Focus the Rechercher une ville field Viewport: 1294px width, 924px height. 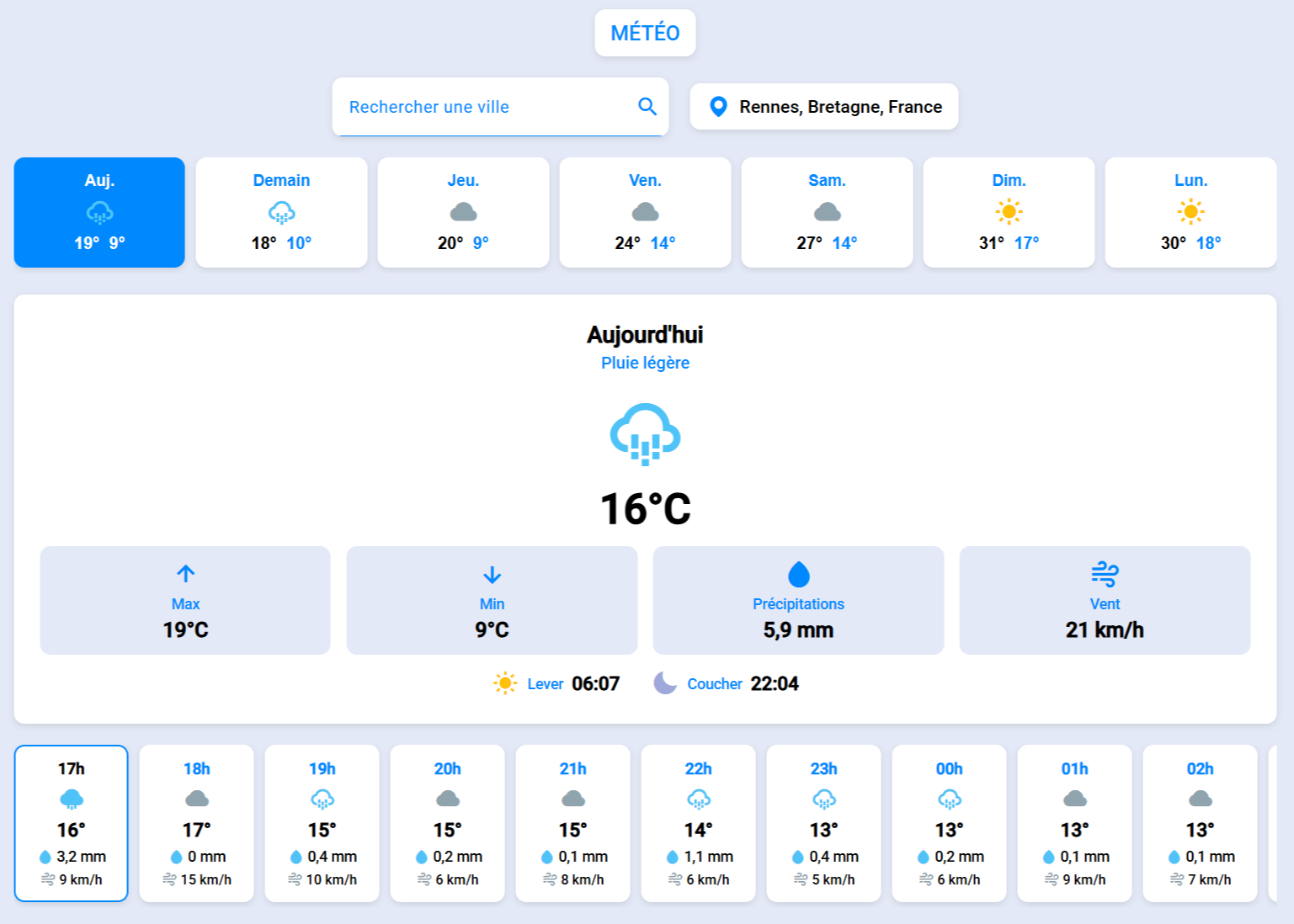[500, 107]
